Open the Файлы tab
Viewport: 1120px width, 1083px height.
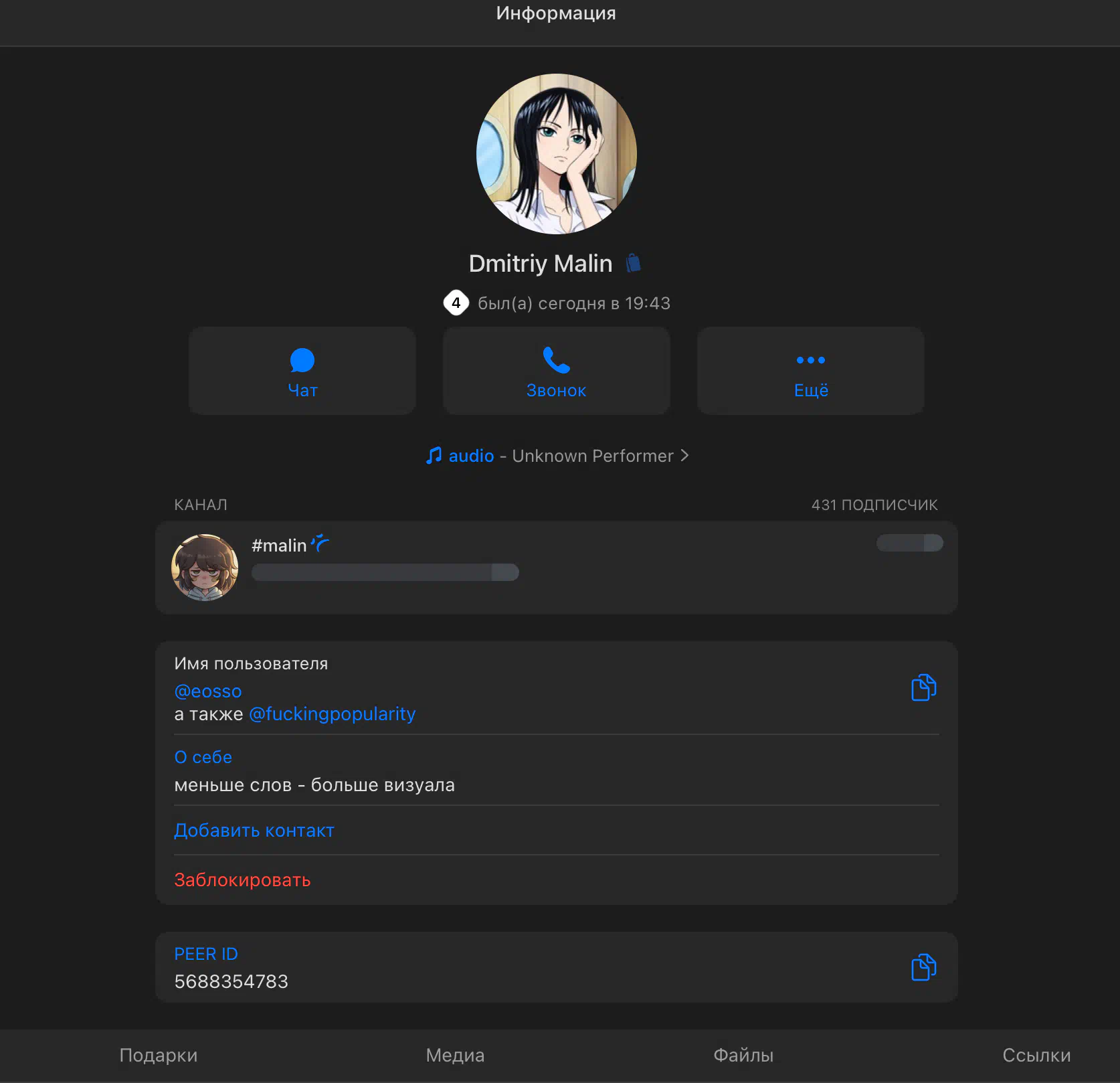point(743,1056)
